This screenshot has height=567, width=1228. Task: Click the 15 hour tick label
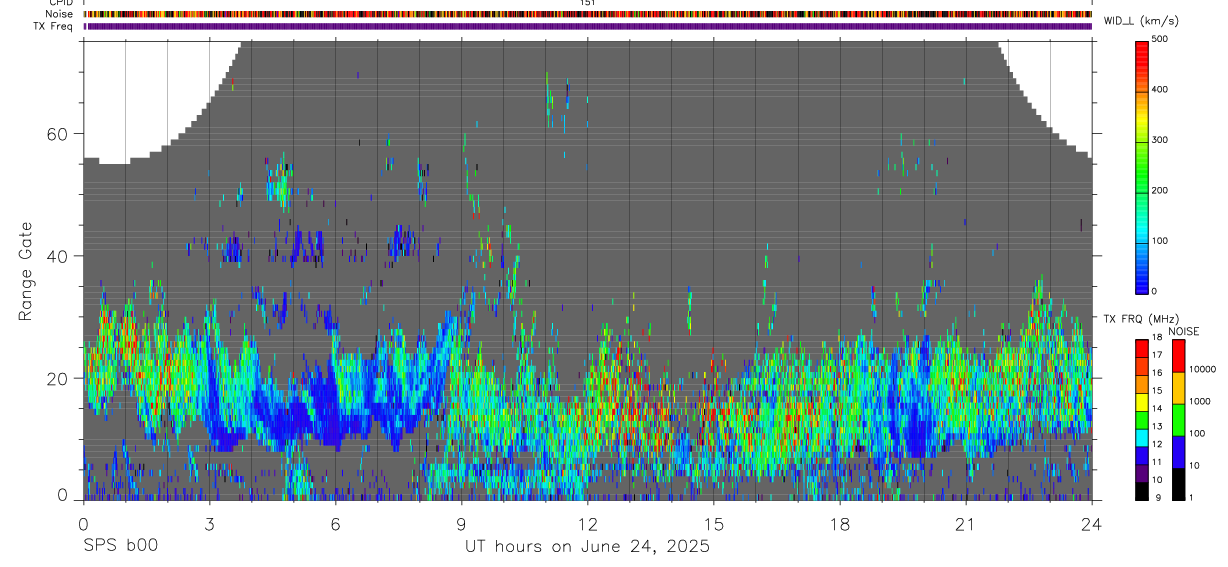713,524
